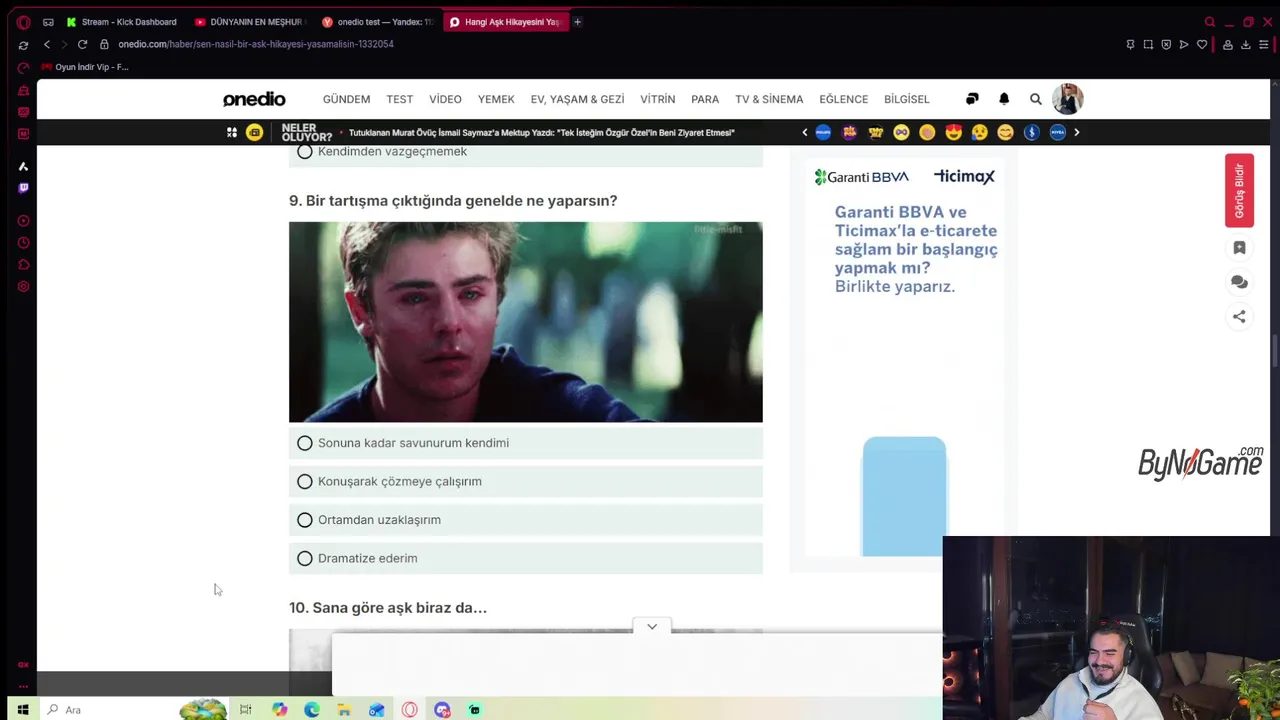
Task: Click the page vertical scrollbar thumb
Action: (x=1275, y=353)
